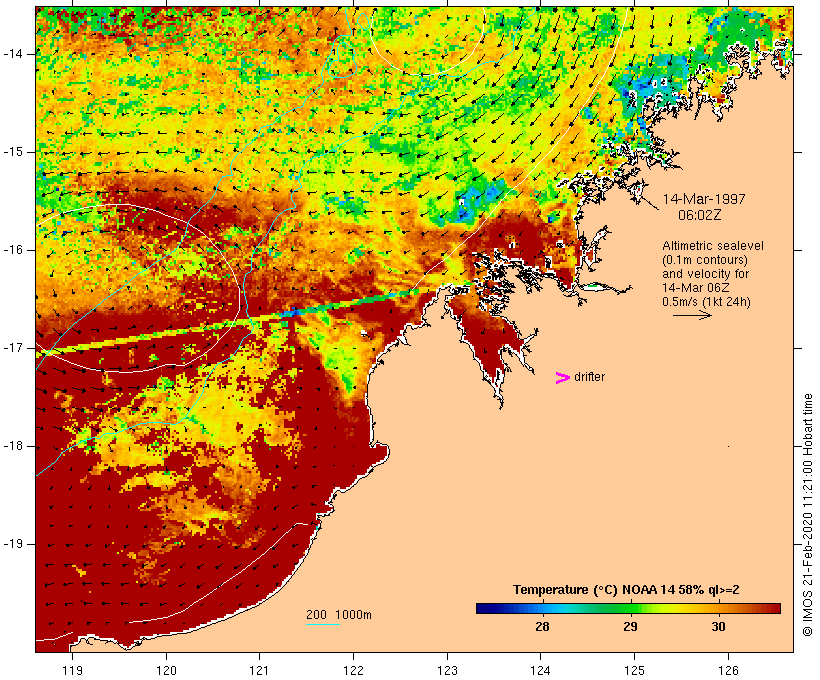Click latitude axis label "-15"
Screen dimensions: 820x680
tap(13, 152)
